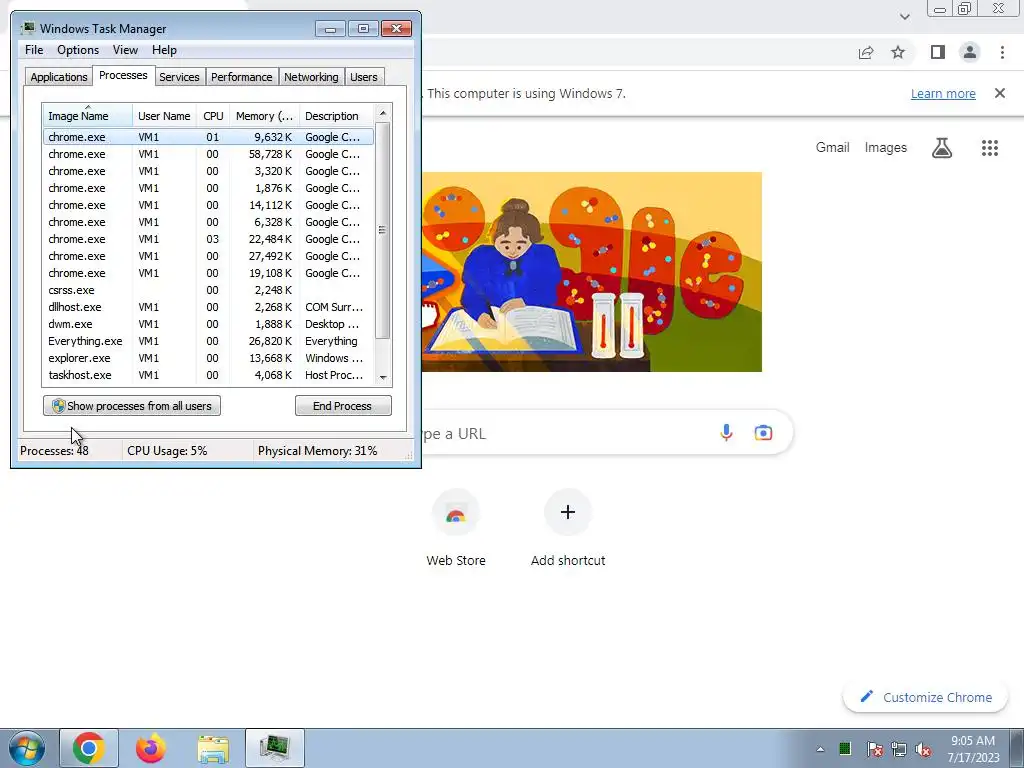This screenshot has height=768, width=1024.
Task: Open Task Manager Help menu
Action: click(164, 50)
